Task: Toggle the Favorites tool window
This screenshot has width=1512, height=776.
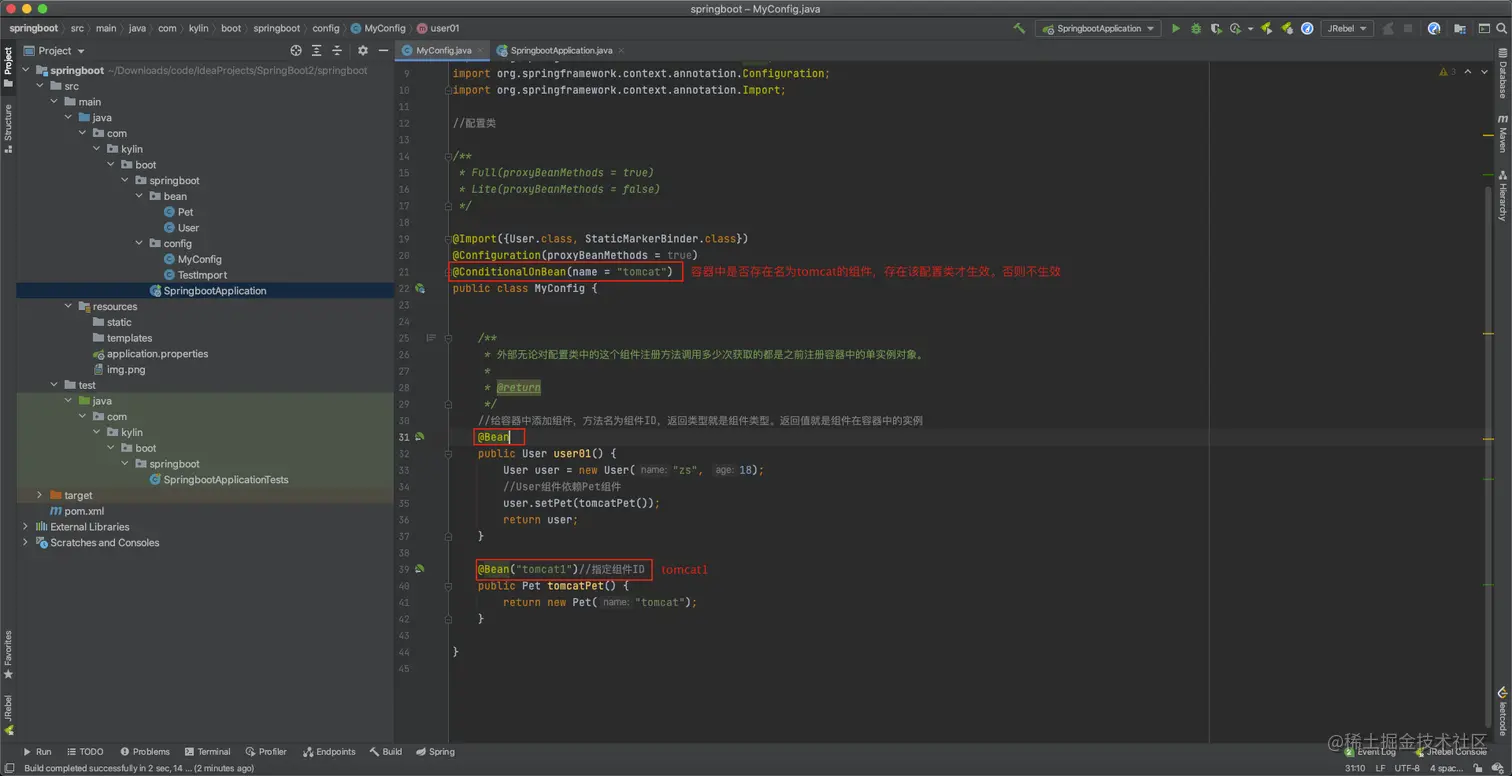Action: click(x=8, y=654)
